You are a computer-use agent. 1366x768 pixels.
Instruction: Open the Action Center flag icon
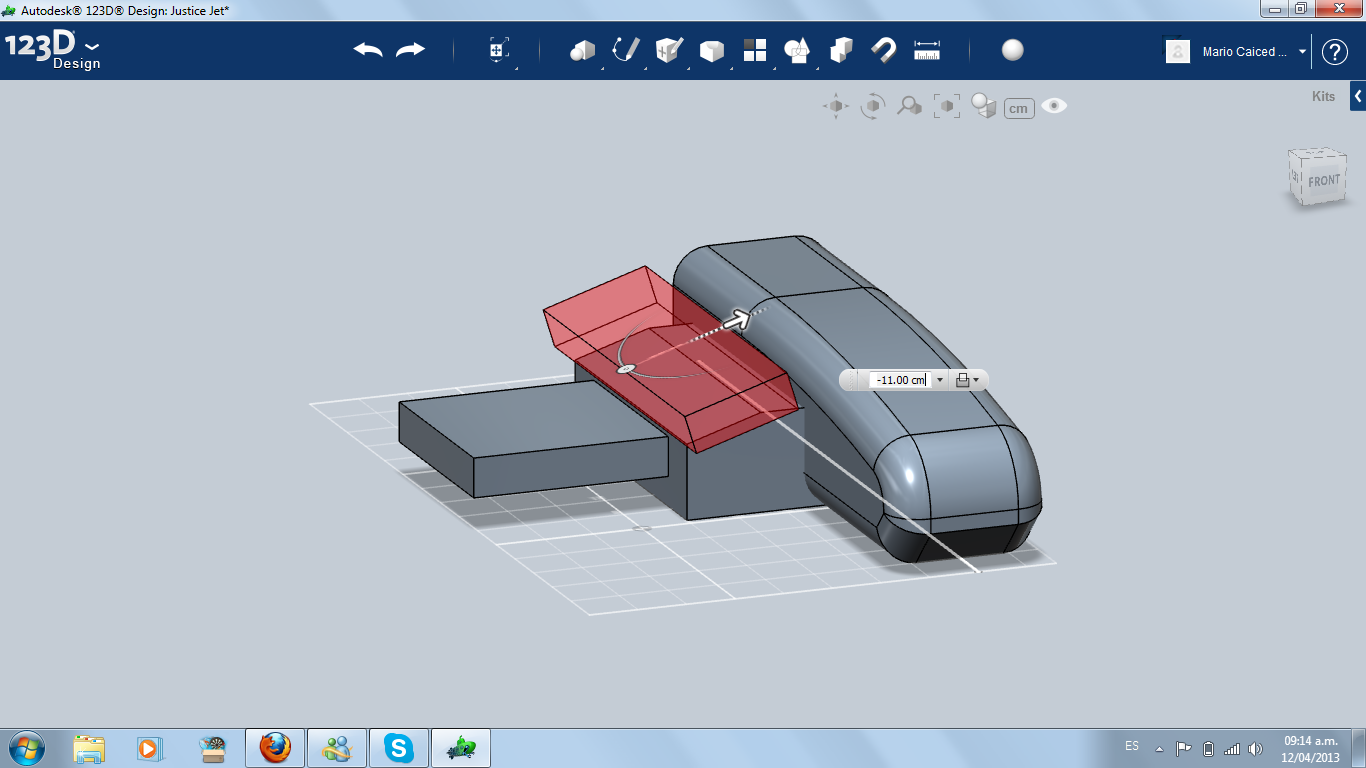coord(1183,748)
